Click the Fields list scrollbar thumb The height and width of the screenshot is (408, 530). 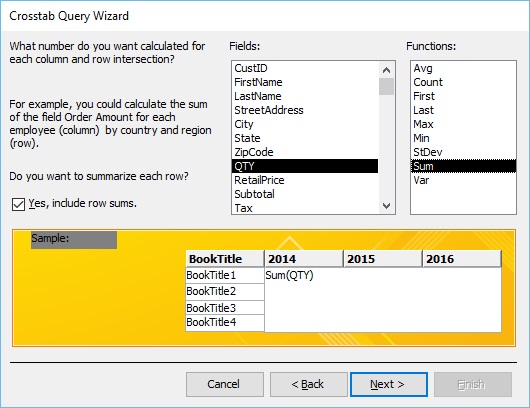[x=386, y=87]
